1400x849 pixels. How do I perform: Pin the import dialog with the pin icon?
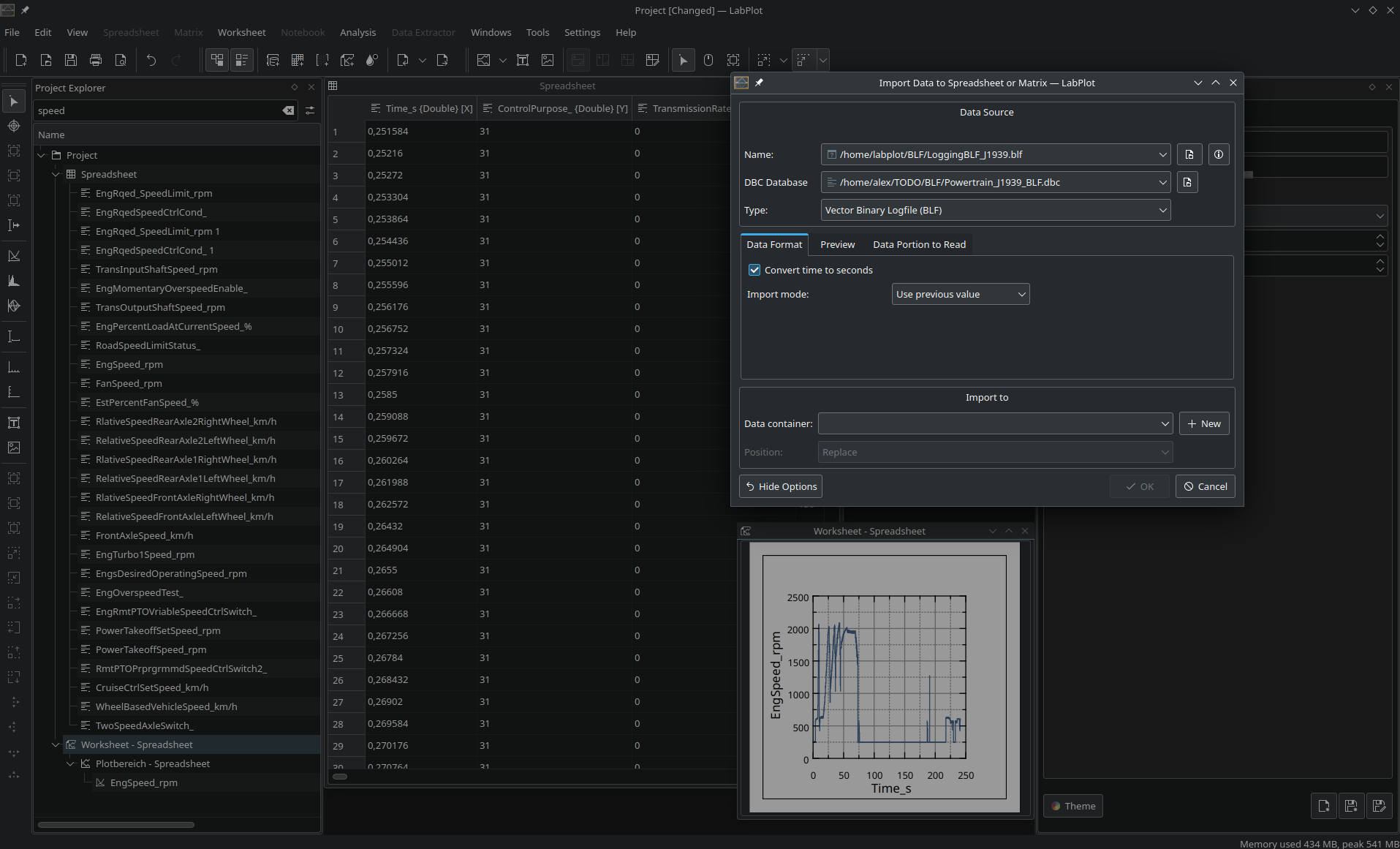(760, 83)
